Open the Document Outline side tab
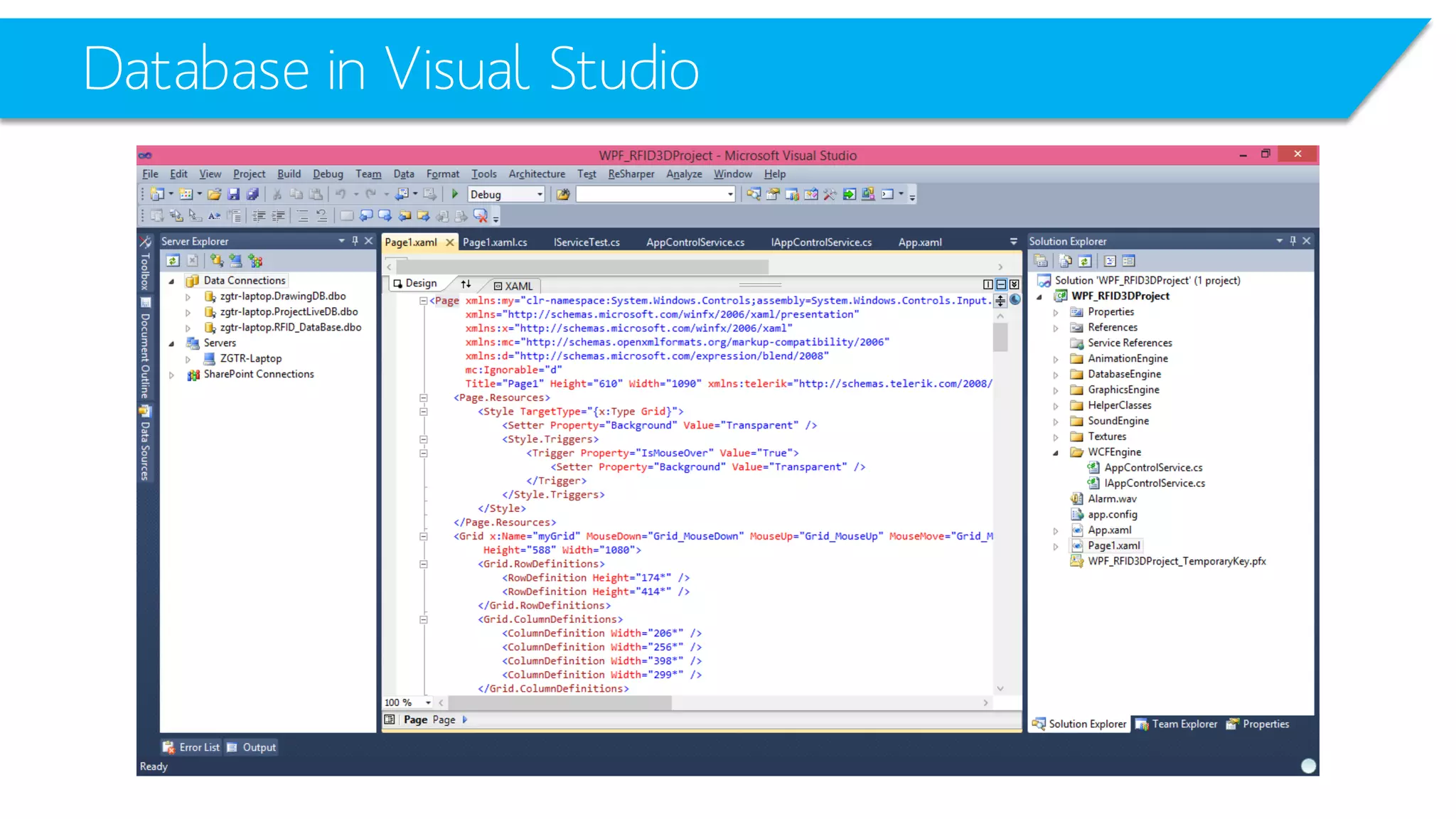This screenshot has width=1456, height=819. (x=145, y=349)
